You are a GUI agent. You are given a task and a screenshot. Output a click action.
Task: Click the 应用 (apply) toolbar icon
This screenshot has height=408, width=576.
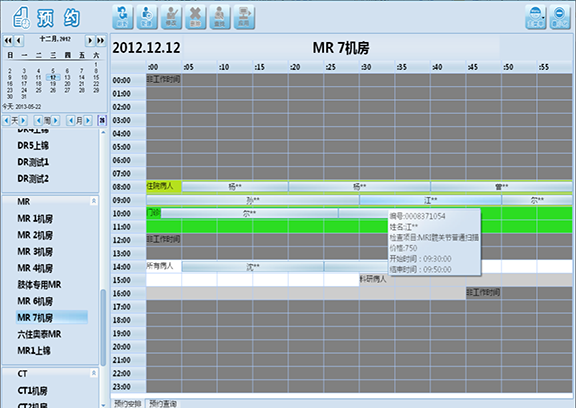pyautogui.click(x=244, y=17)
